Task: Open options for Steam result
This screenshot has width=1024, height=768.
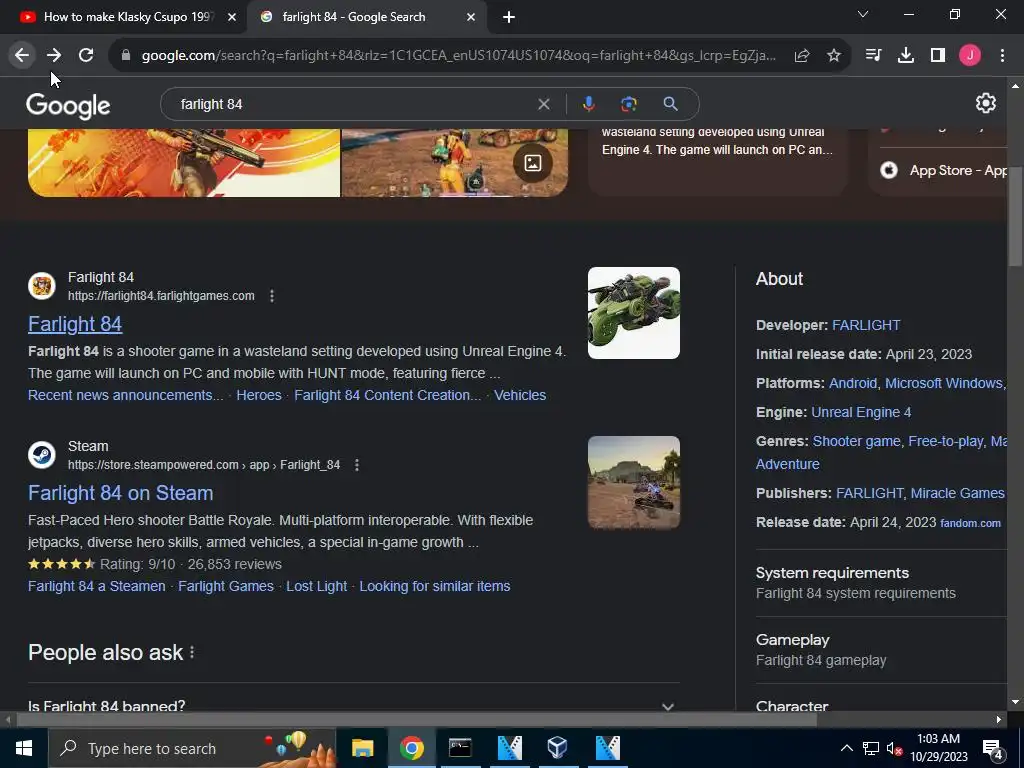Action: point(357,465)
